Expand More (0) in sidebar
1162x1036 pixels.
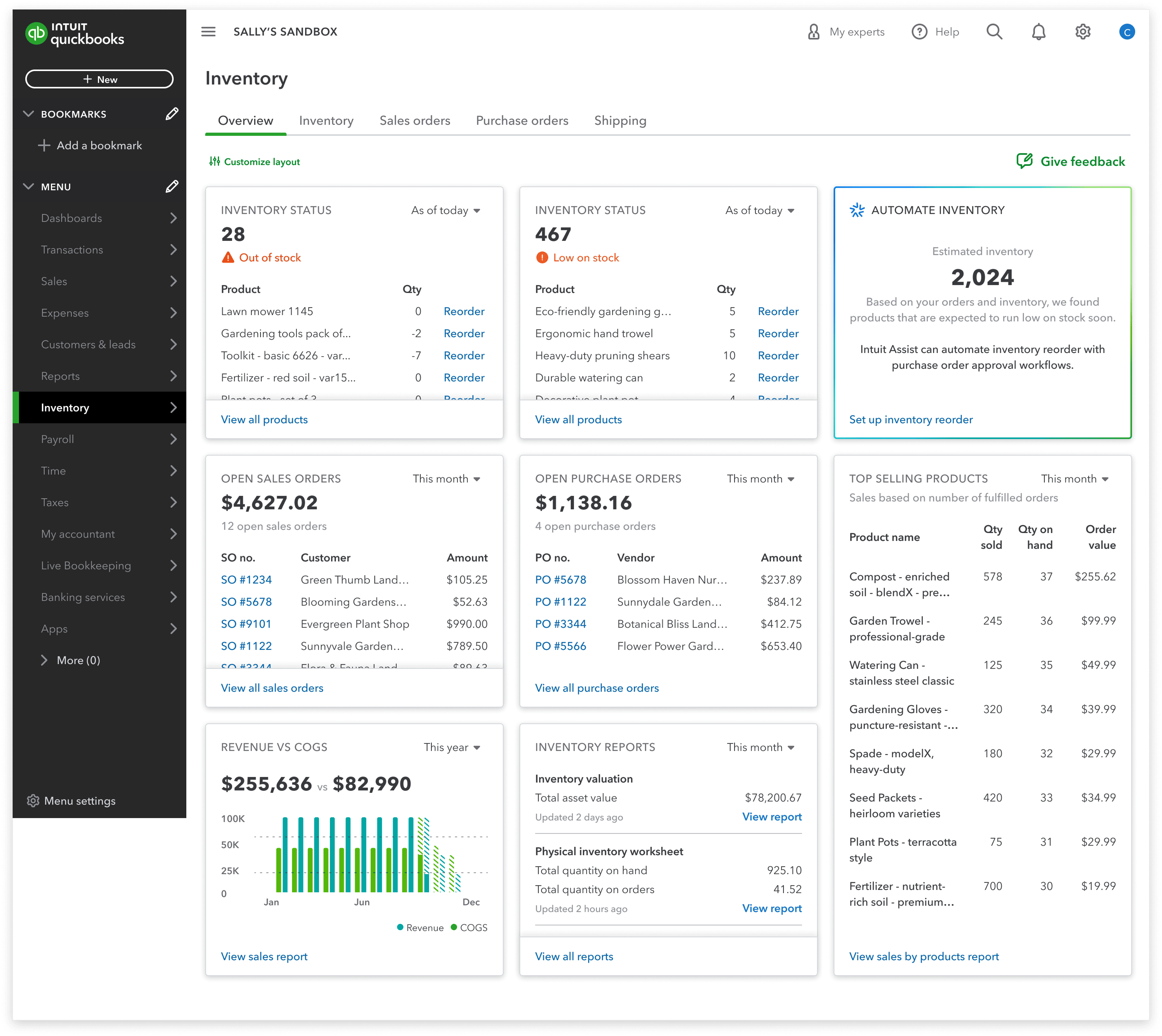coord(71,660)
